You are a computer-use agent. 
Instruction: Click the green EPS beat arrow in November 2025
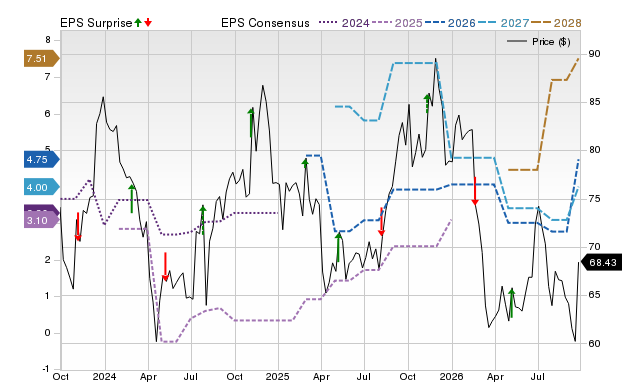coord(427,103)
